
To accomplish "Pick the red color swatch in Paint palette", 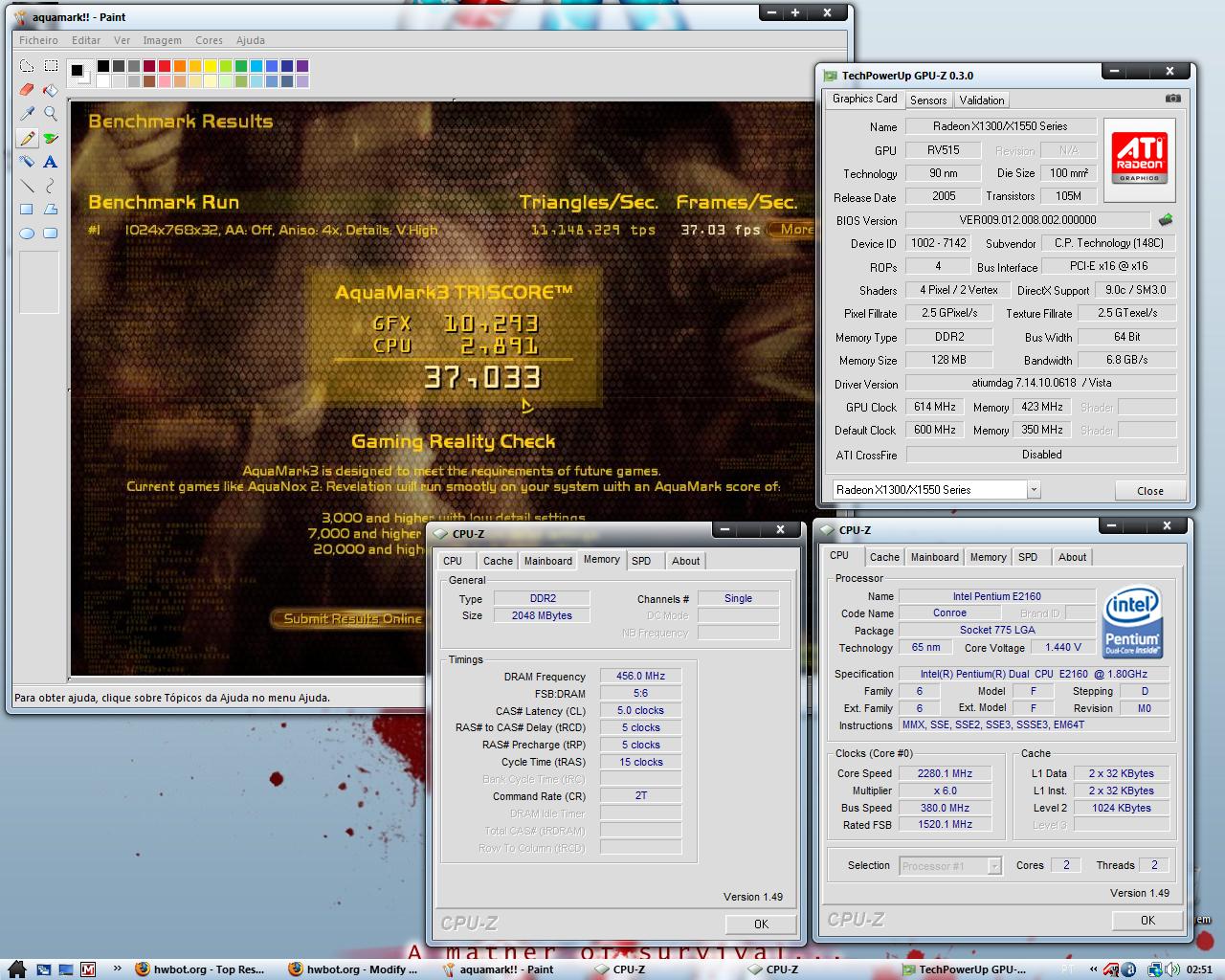I will [x=164, y=66].
